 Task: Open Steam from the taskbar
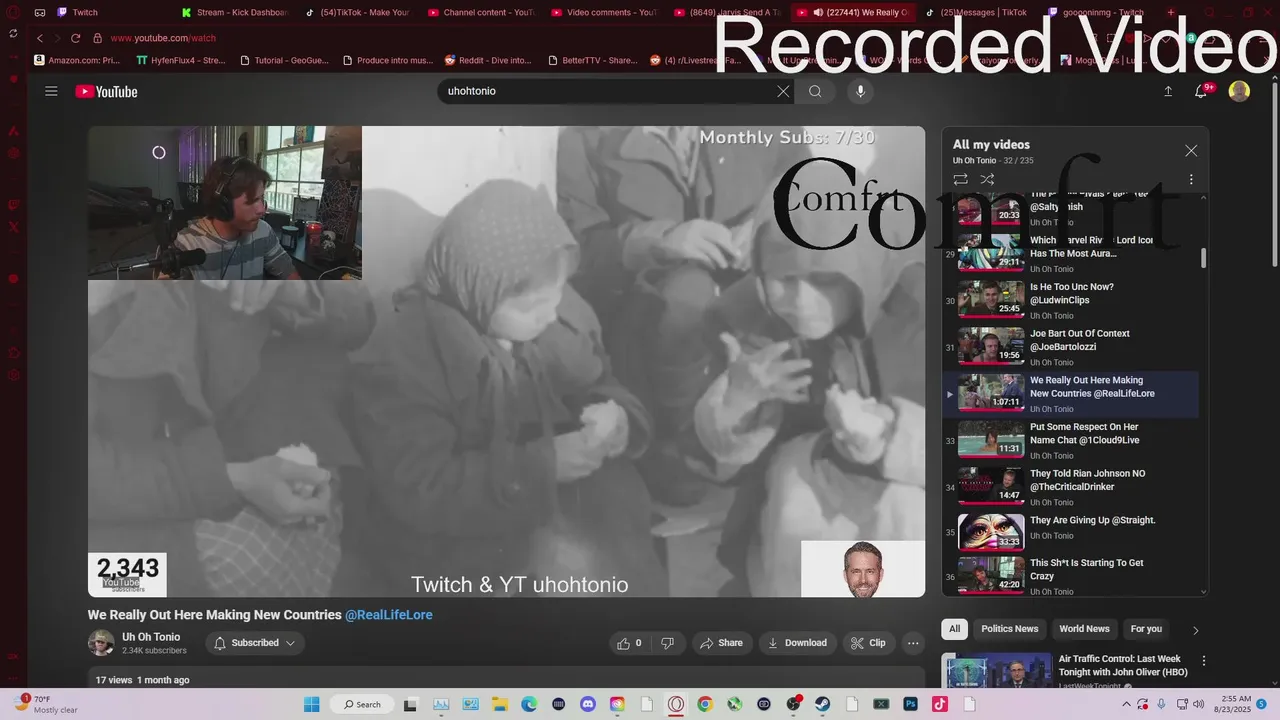pyautogui.click(x=822, y=704)
